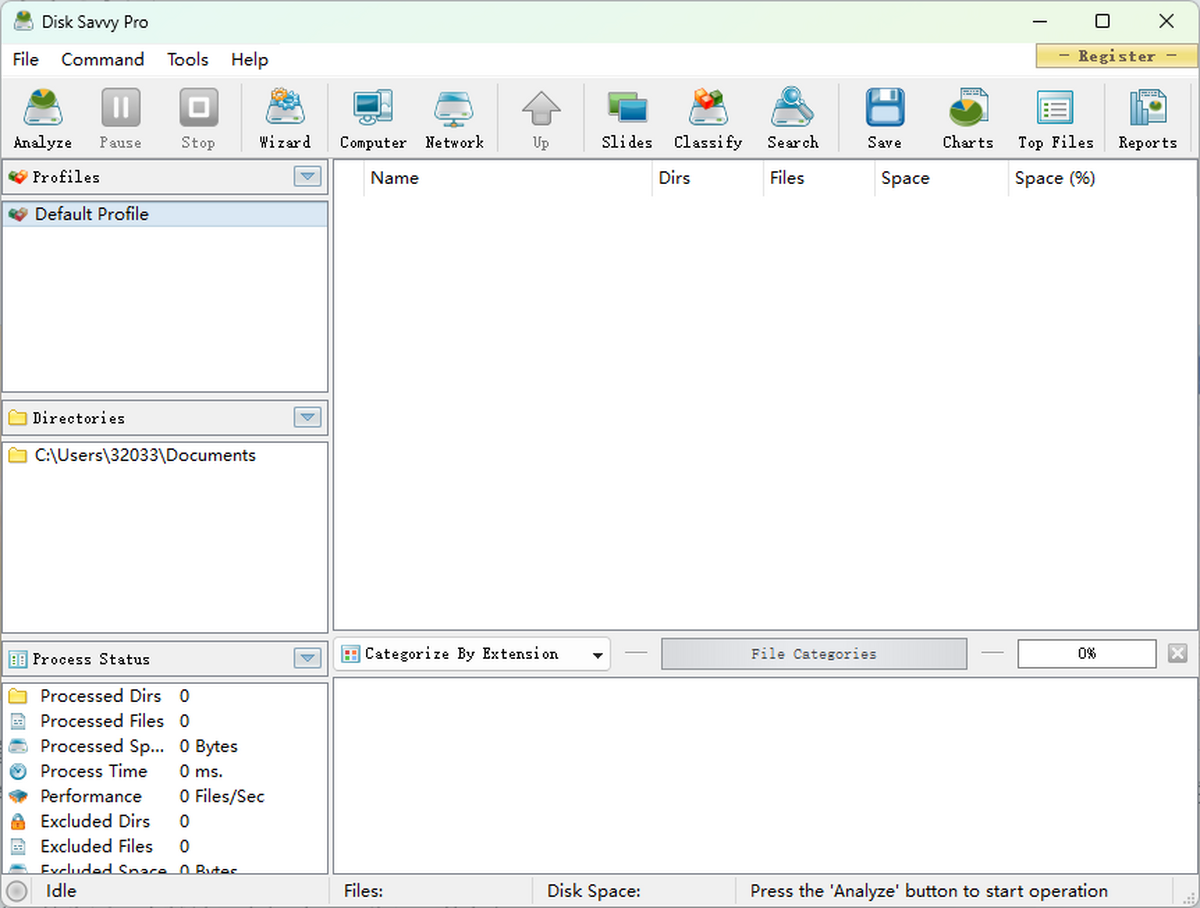Select the Default Profile entry

[x=92, y=213]
